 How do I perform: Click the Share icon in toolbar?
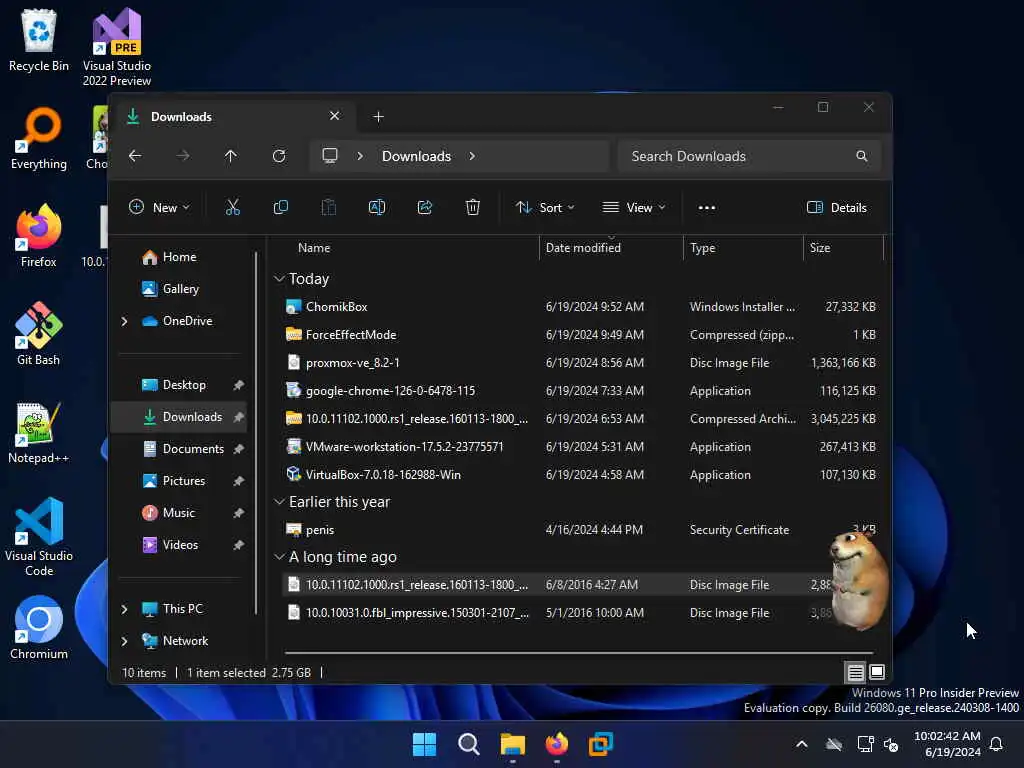pyautogui.click(x=424, y=208)
